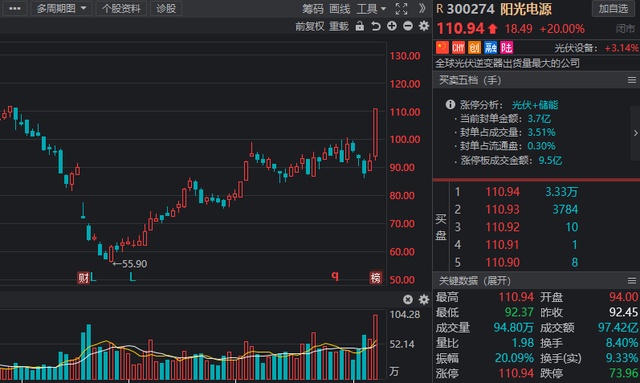Click the undo arrow icon above chart

click(376, 27)
